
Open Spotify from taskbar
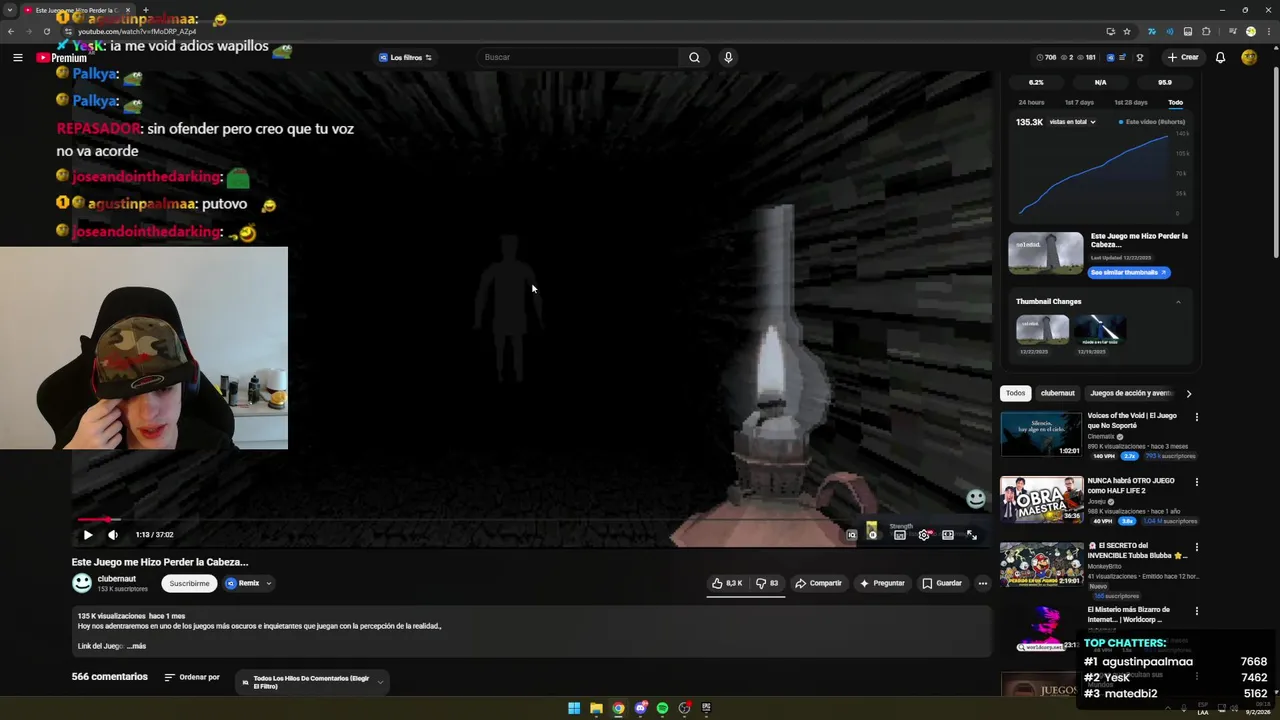pyautogui.click(x=662, y=708)
